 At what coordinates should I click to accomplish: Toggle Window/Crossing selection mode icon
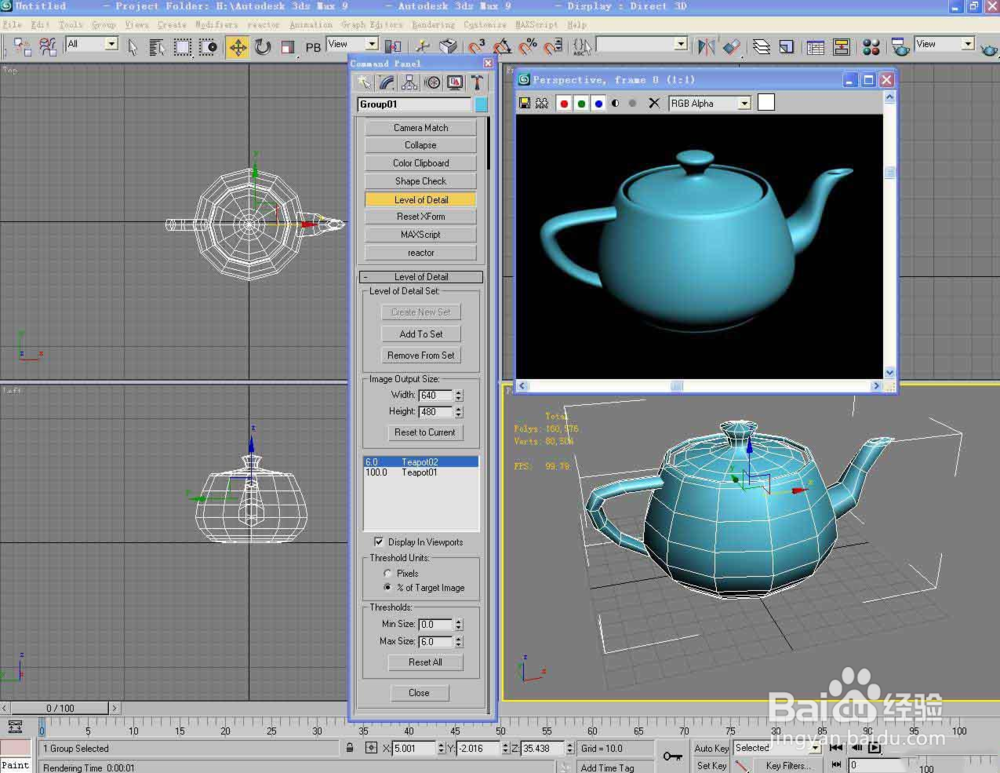coord(208,47)
